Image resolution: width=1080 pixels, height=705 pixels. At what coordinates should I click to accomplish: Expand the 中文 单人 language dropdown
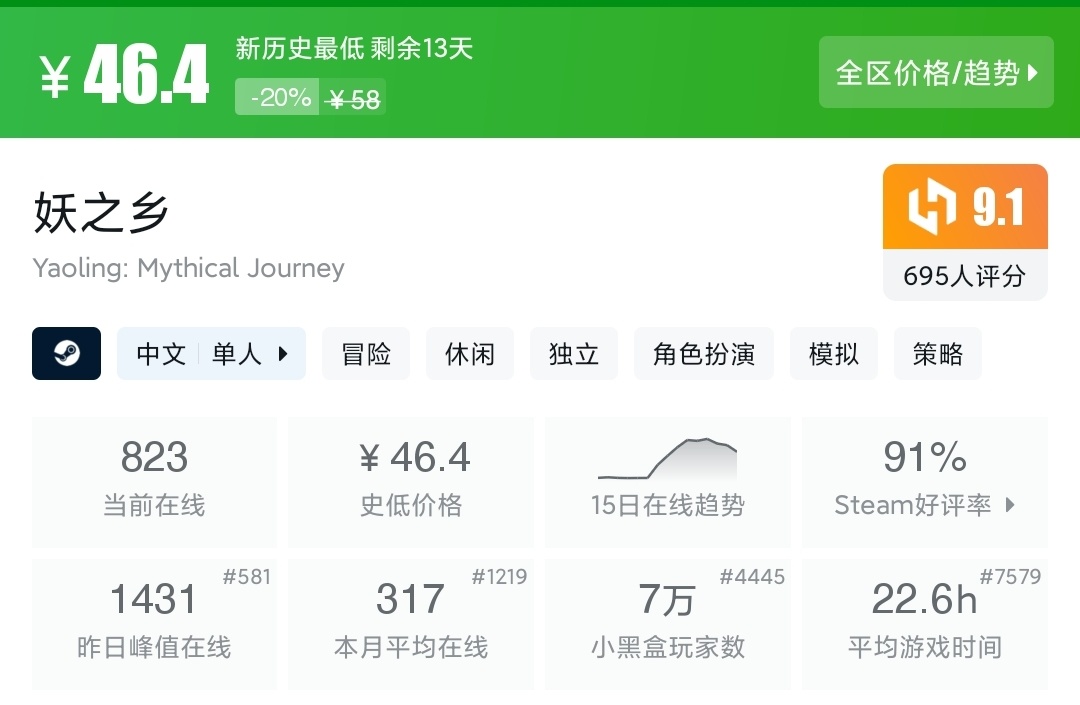click(x=211, y=353)
